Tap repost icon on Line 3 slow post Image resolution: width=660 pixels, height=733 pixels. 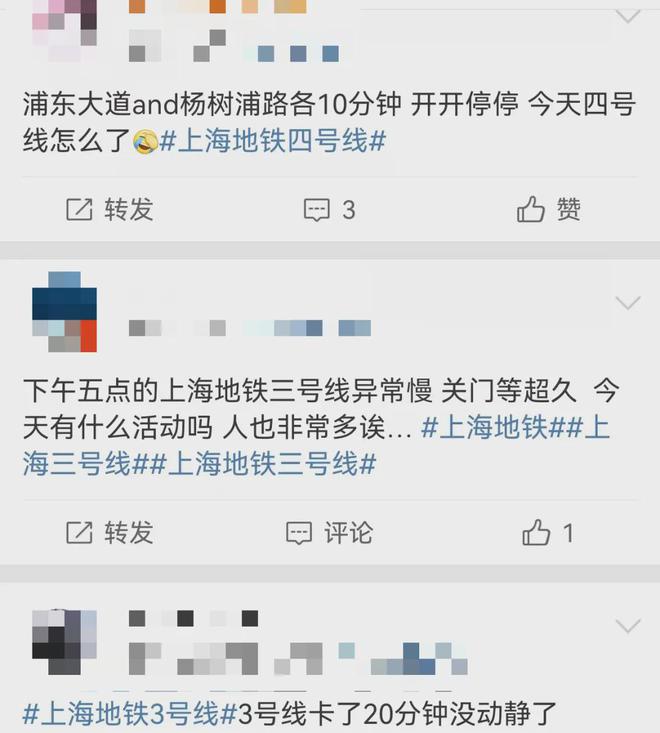point(79,532)
